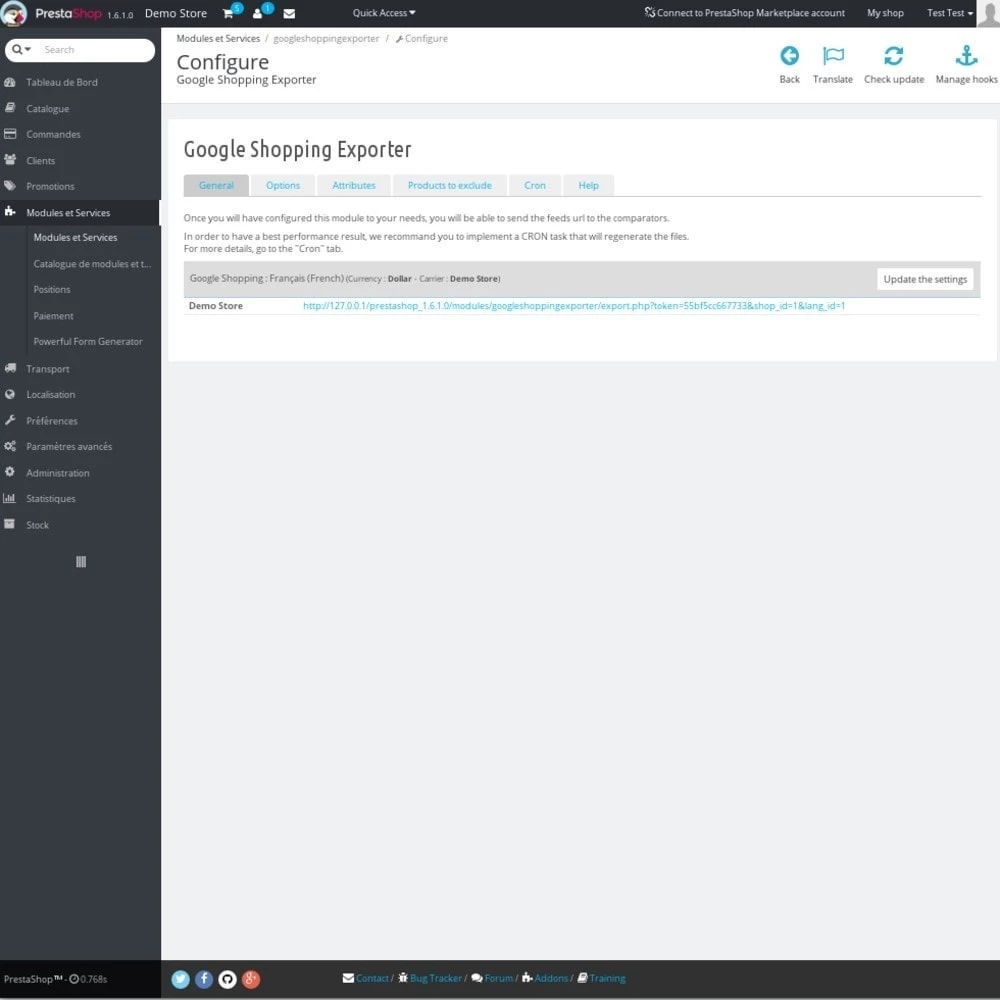Open the shopping cart orders notification icon
The width and height of the screenshot is (1000, 1000).
[228, 13]
